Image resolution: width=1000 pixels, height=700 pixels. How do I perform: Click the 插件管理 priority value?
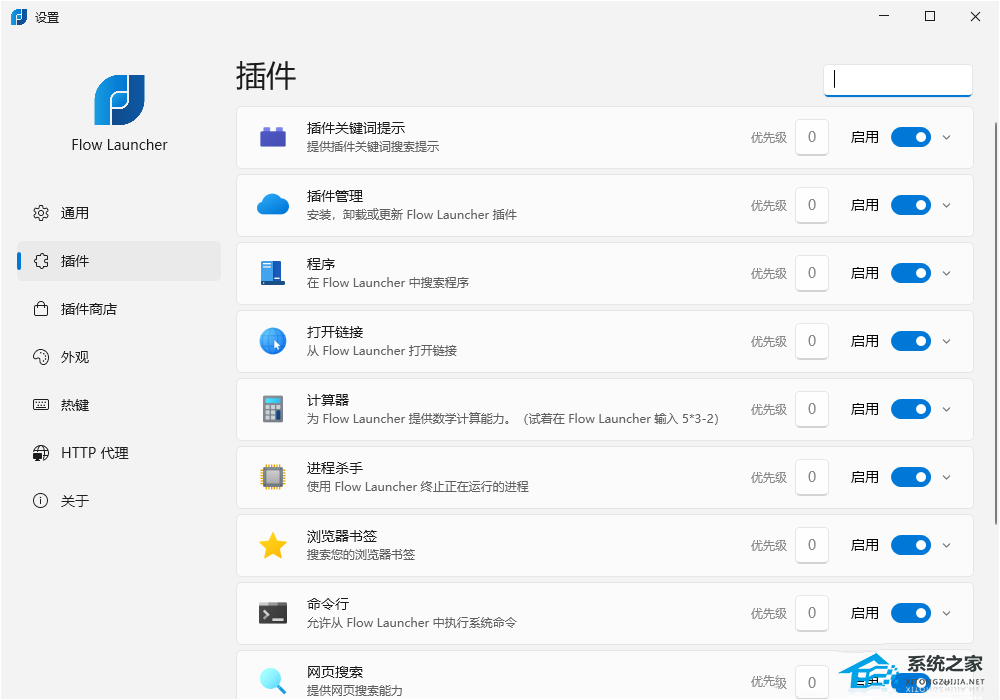click(812, 205)
